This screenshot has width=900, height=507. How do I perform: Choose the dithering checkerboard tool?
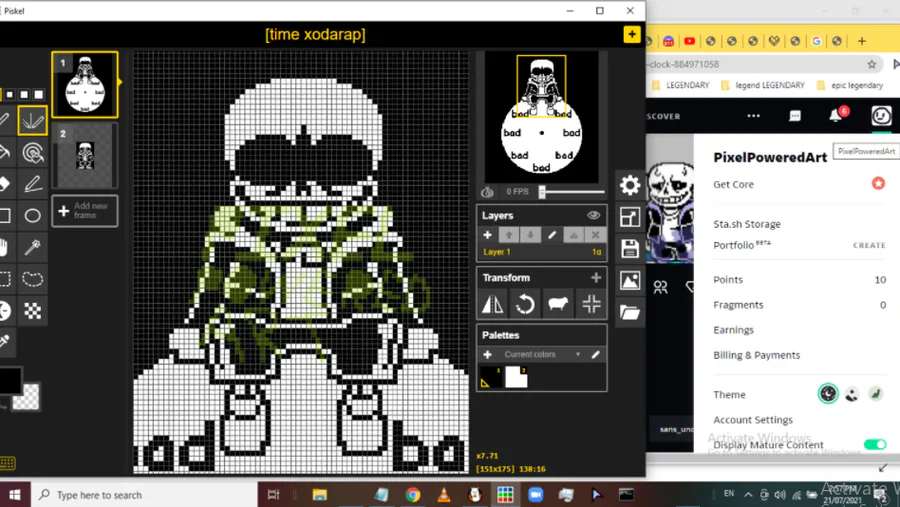click(32, 311)
